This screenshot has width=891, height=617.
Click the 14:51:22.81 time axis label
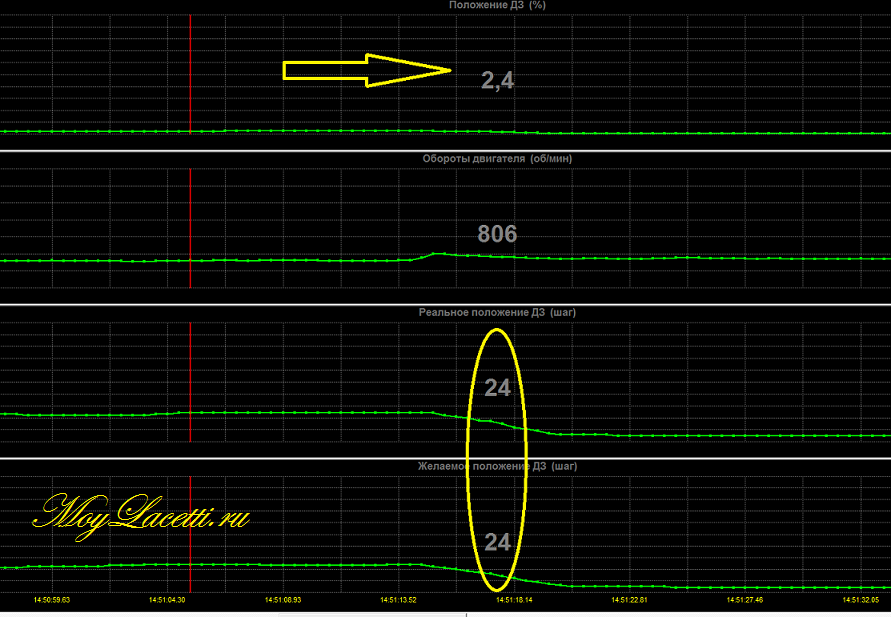tap(629, 600)
